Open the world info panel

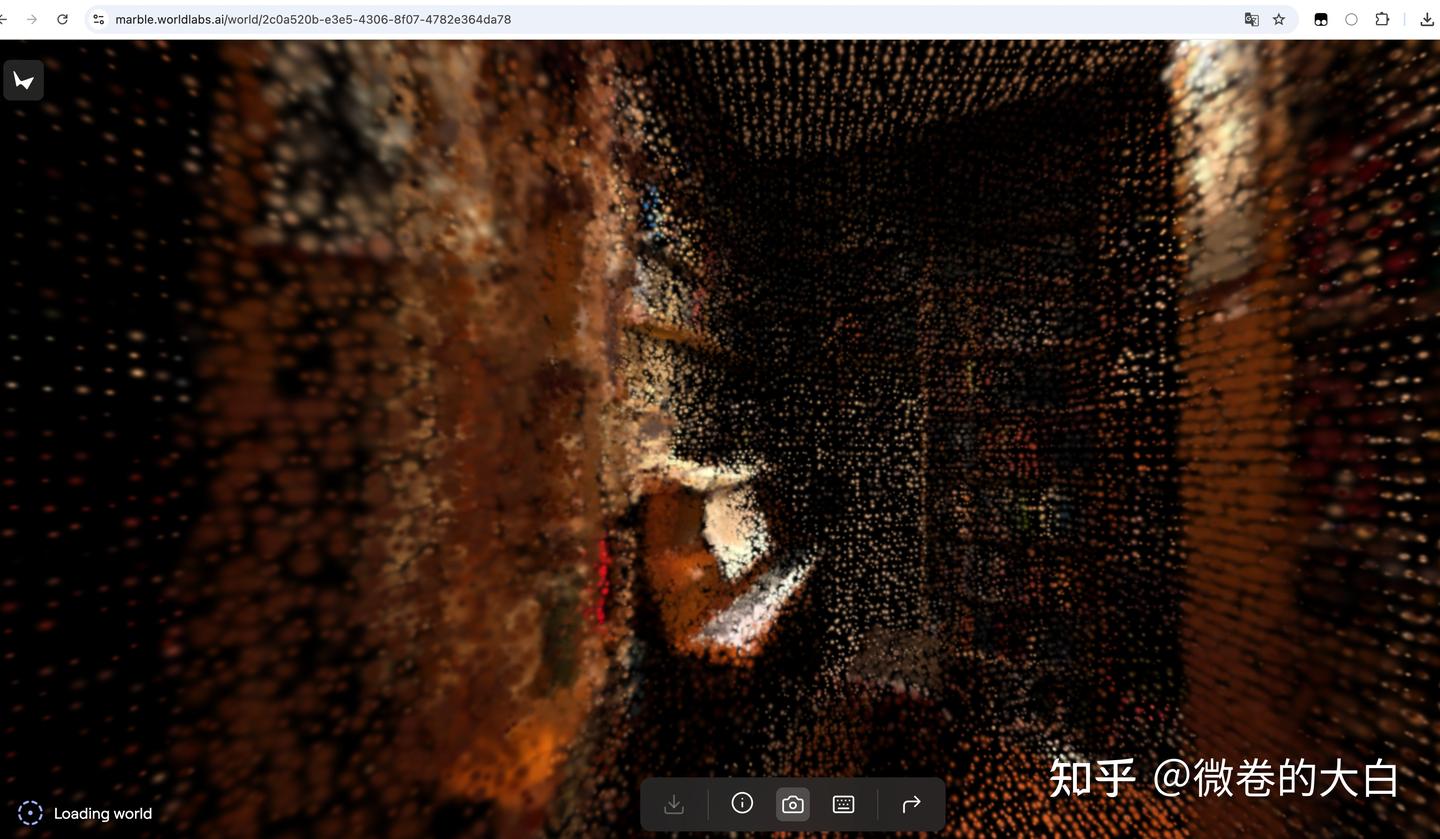tap(742, 803)
